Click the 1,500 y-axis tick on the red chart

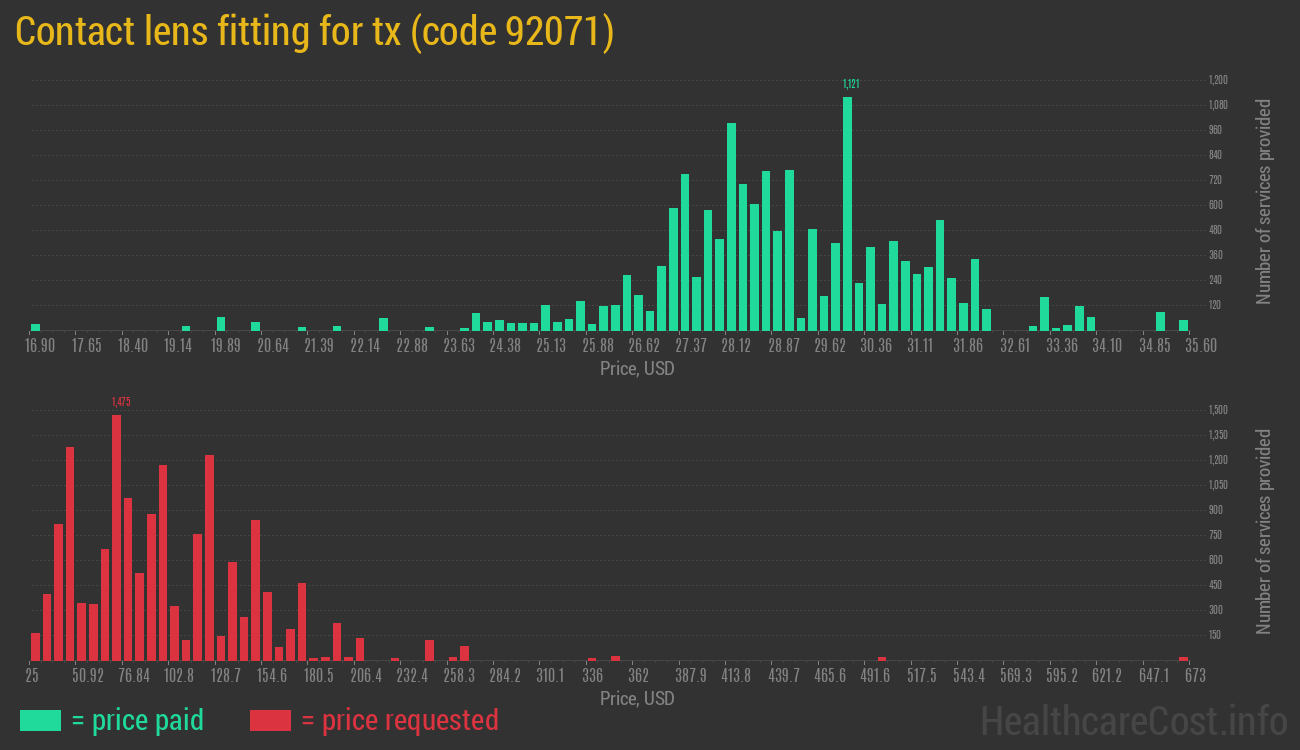tap(1217, 410)
